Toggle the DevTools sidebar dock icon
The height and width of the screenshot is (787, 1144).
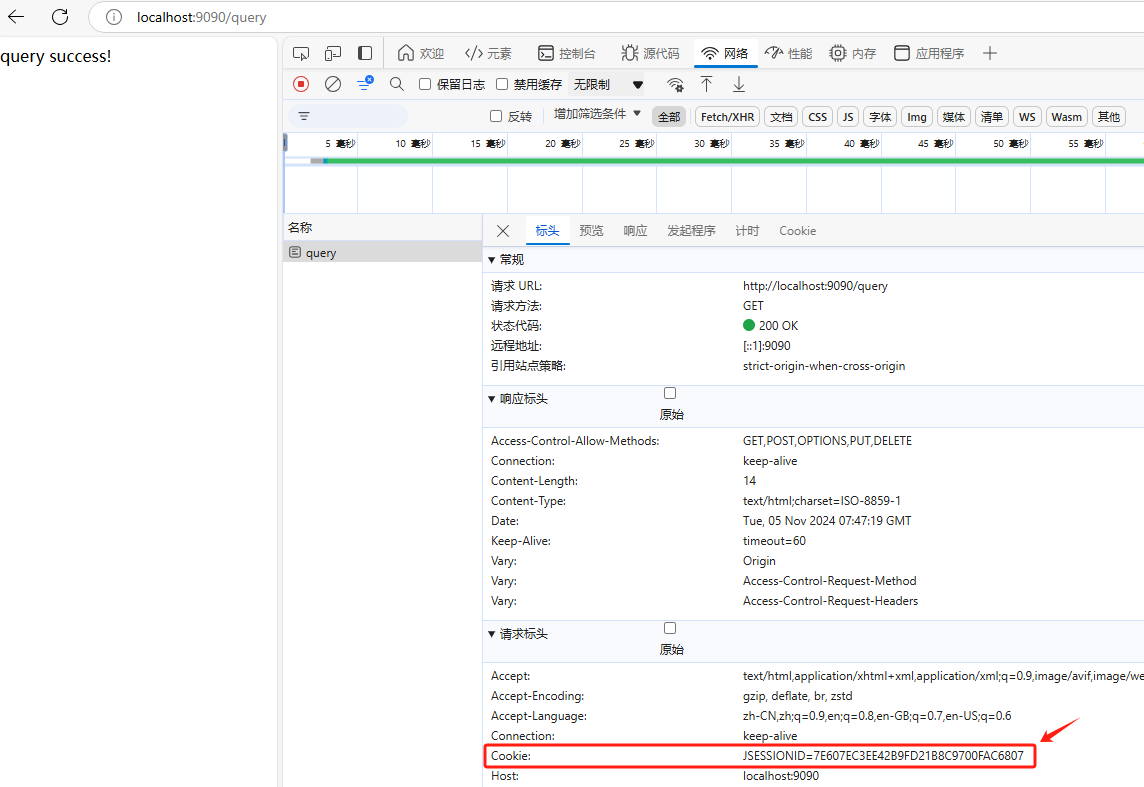click(365, 53)
